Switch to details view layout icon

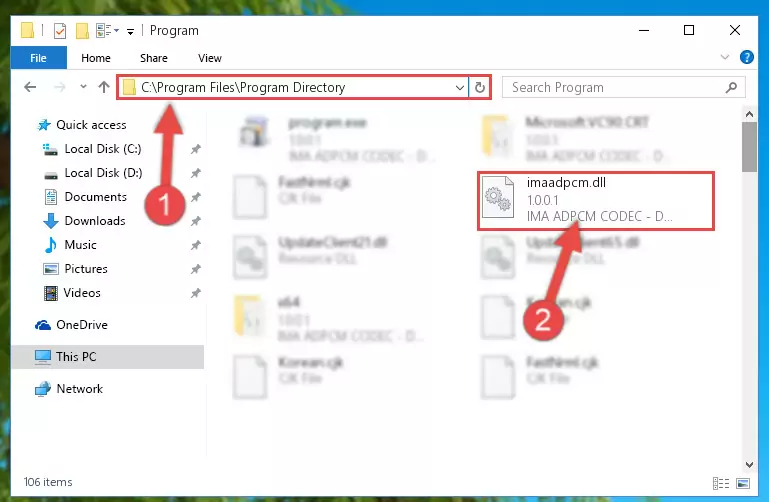[x=720, y=483]
